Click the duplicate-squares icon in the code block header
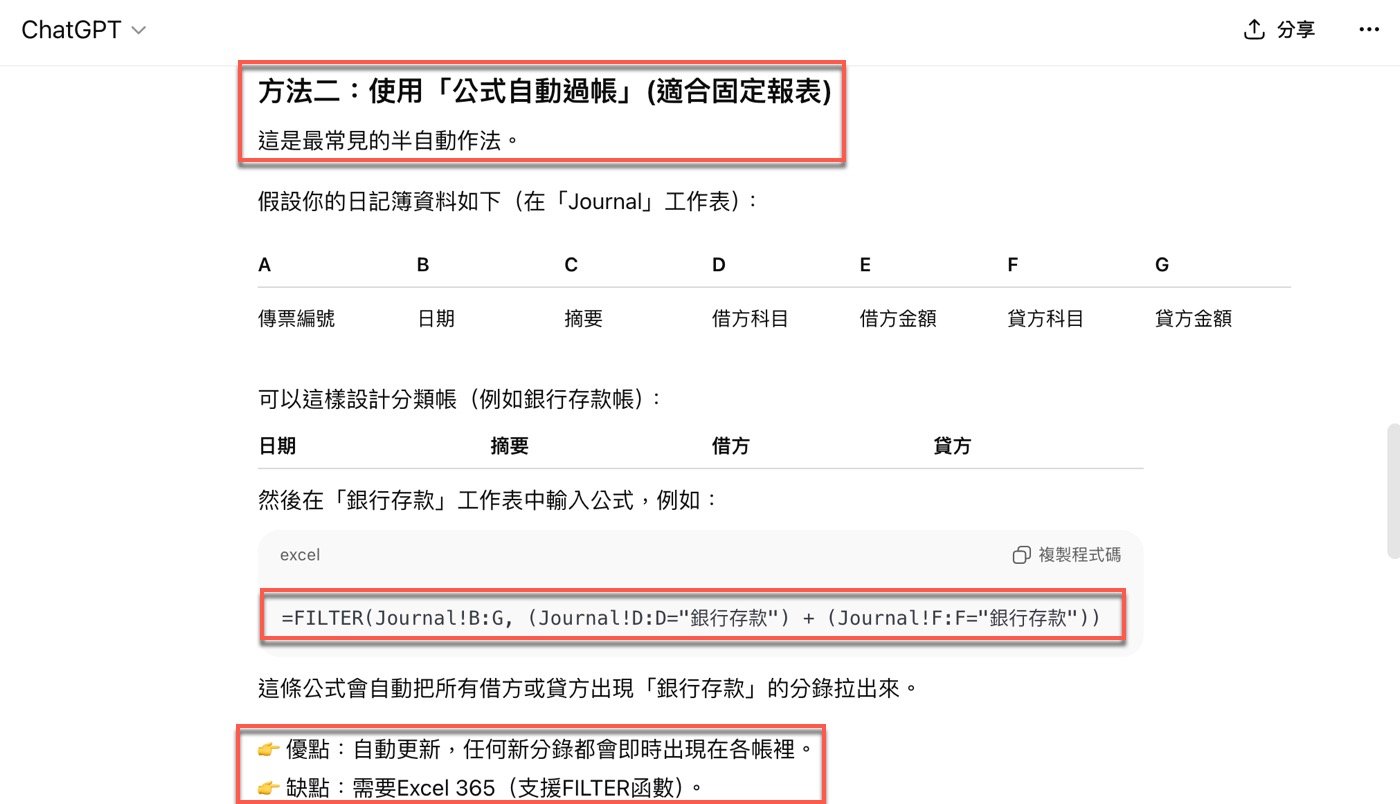 pos(1021,554)
